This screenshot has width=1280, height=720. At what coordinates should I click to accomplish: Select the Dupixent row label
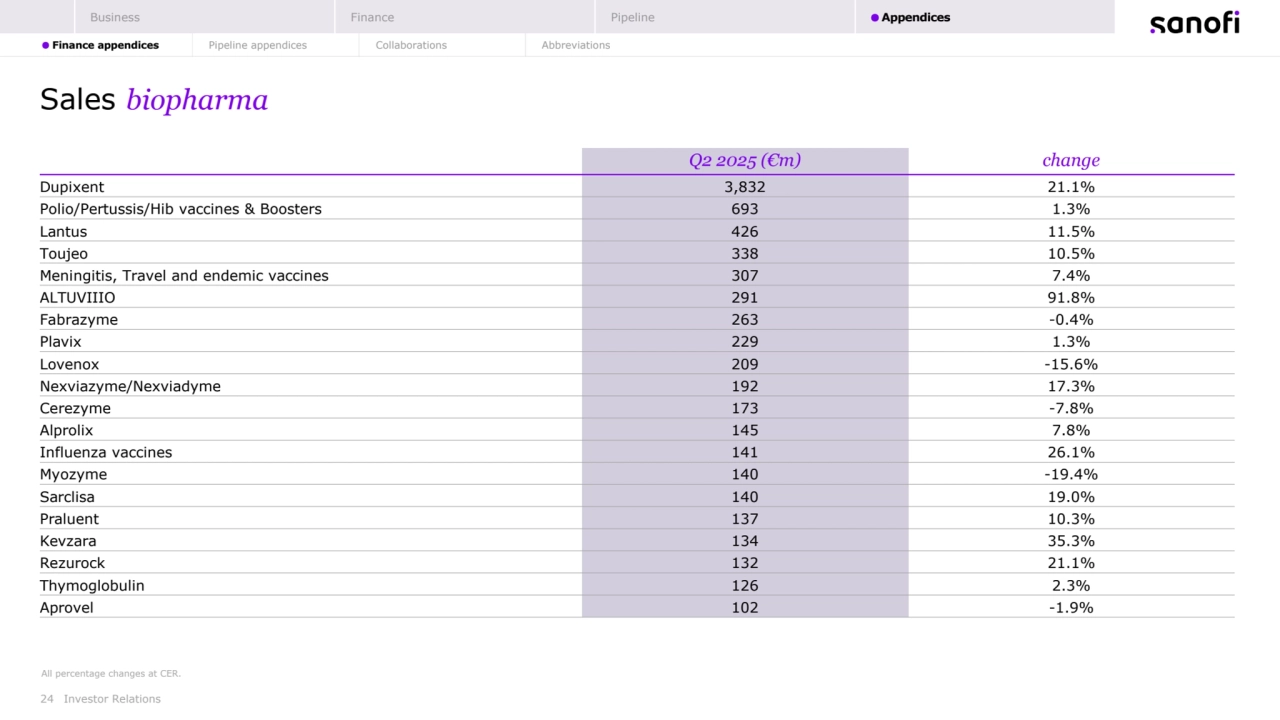72,187
